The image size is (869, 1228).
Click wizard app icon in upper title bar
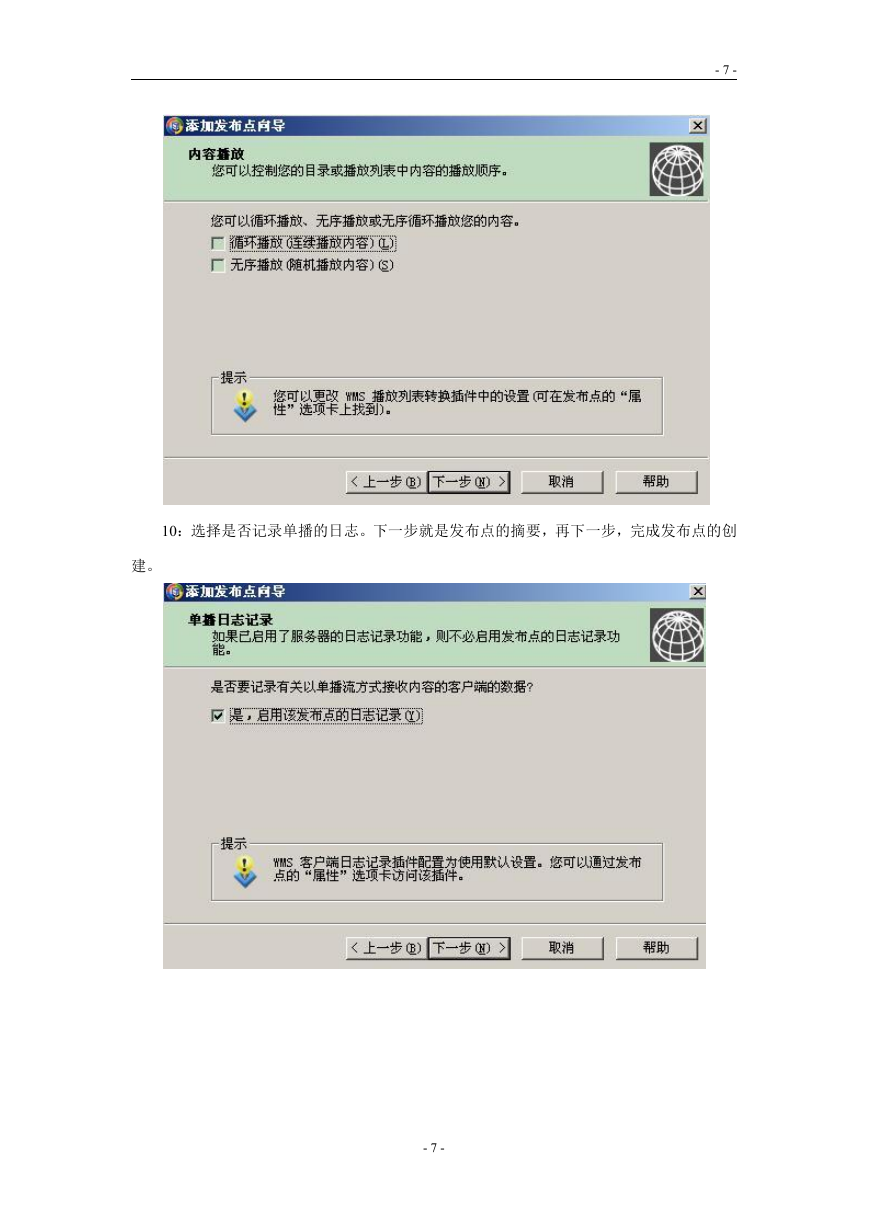click(174, 126)
